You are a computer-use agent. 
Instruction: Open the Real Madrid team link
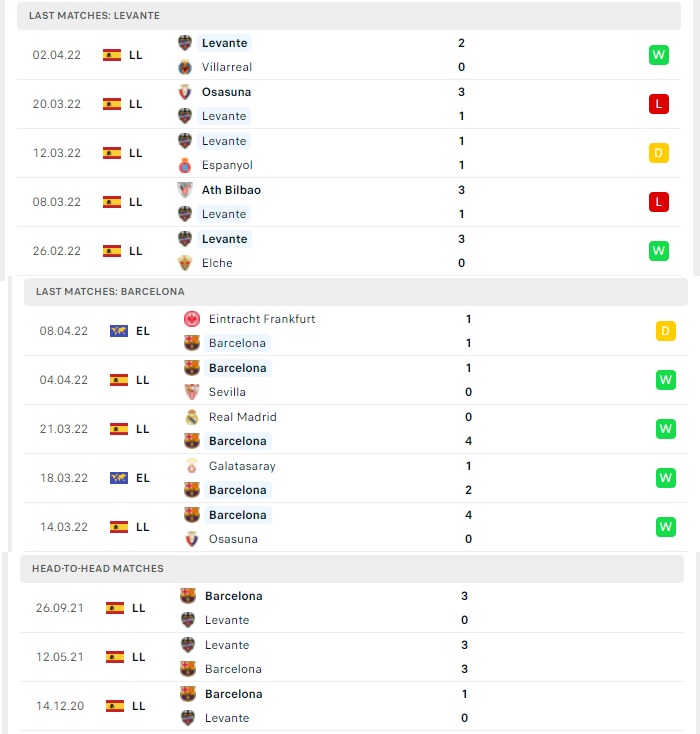click(x=243, y=417)
